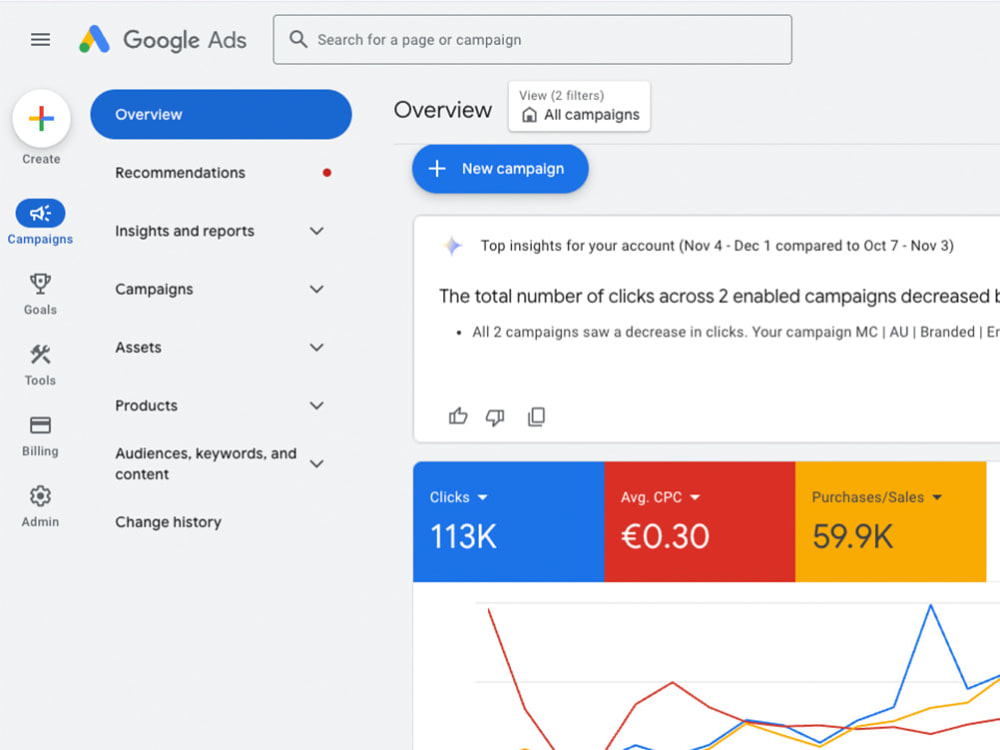Give thumbs down to the insight
This screenshot has height=750, width=1000.
click(495, 417)
